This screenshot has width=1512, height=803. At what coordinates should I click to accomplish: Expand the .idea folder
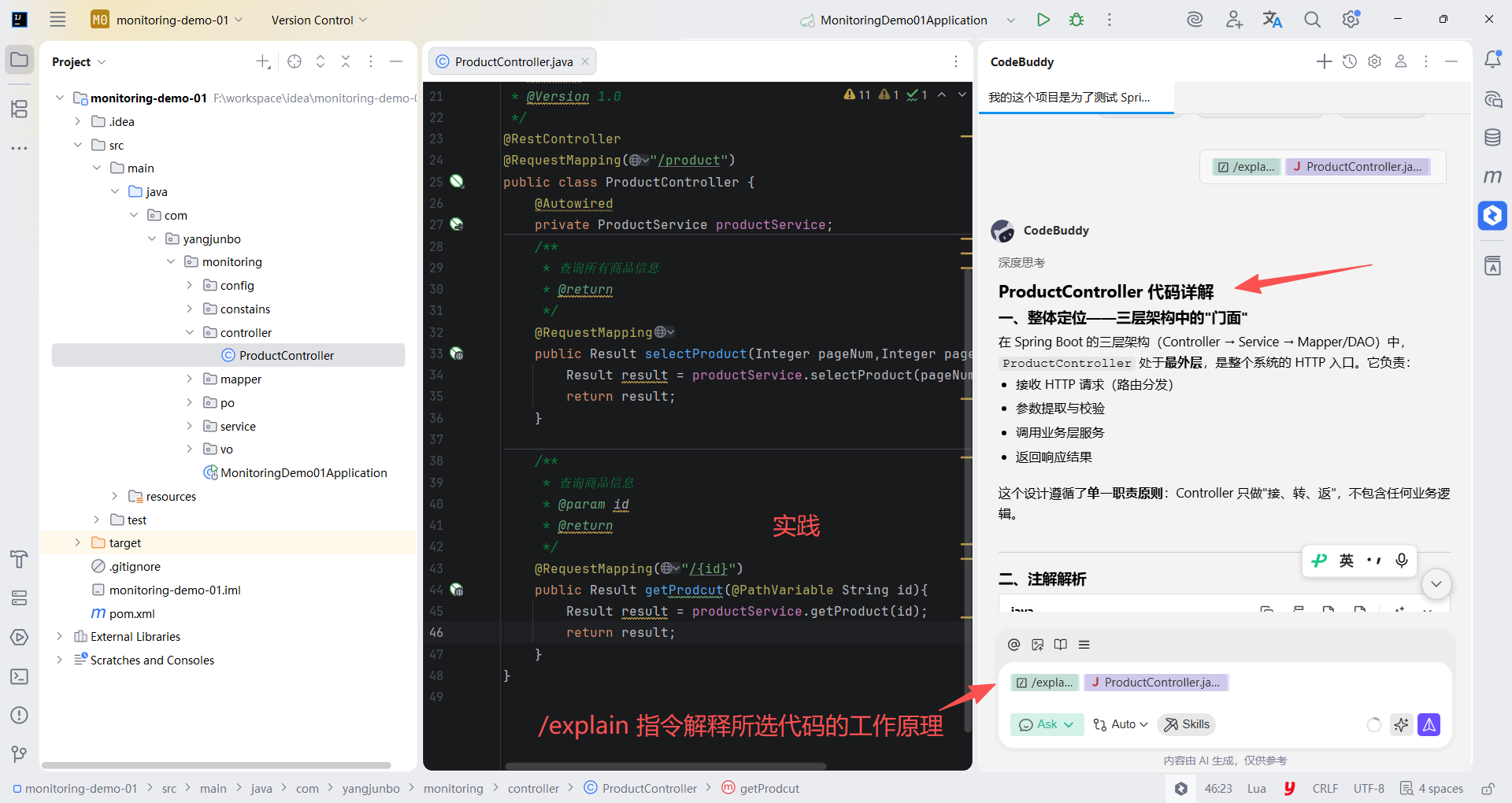(x=77, y=121)
